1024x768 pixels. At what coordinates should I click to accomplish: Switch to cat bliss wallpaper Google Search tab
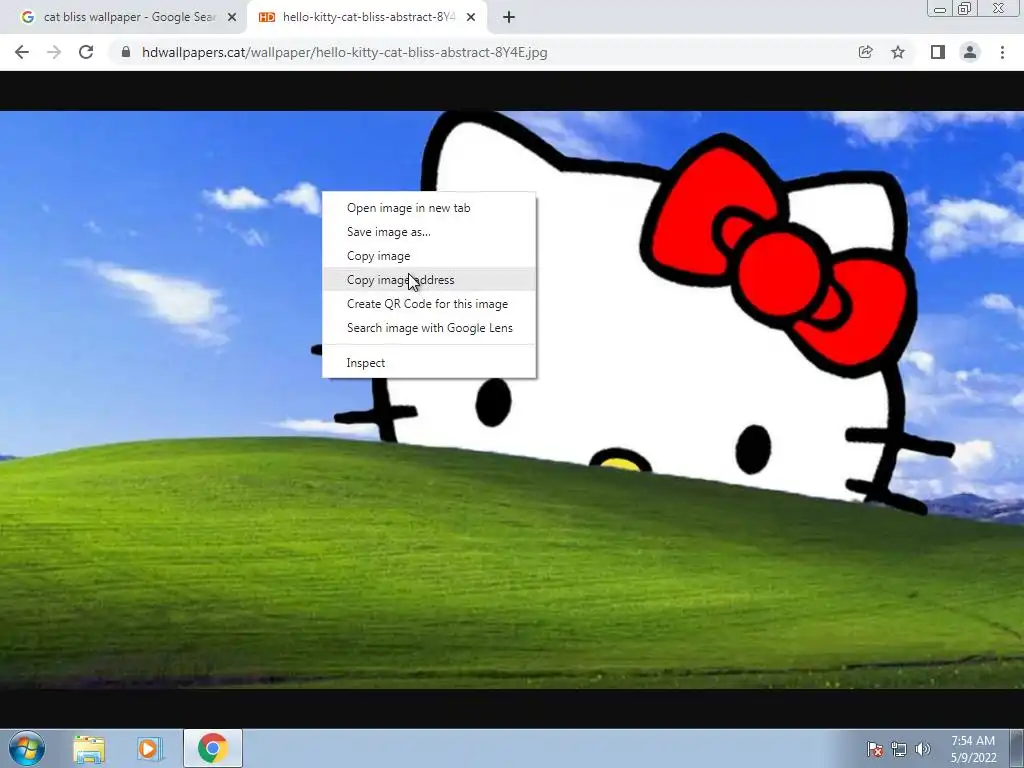pyautogui.click(x=129, y=18)
